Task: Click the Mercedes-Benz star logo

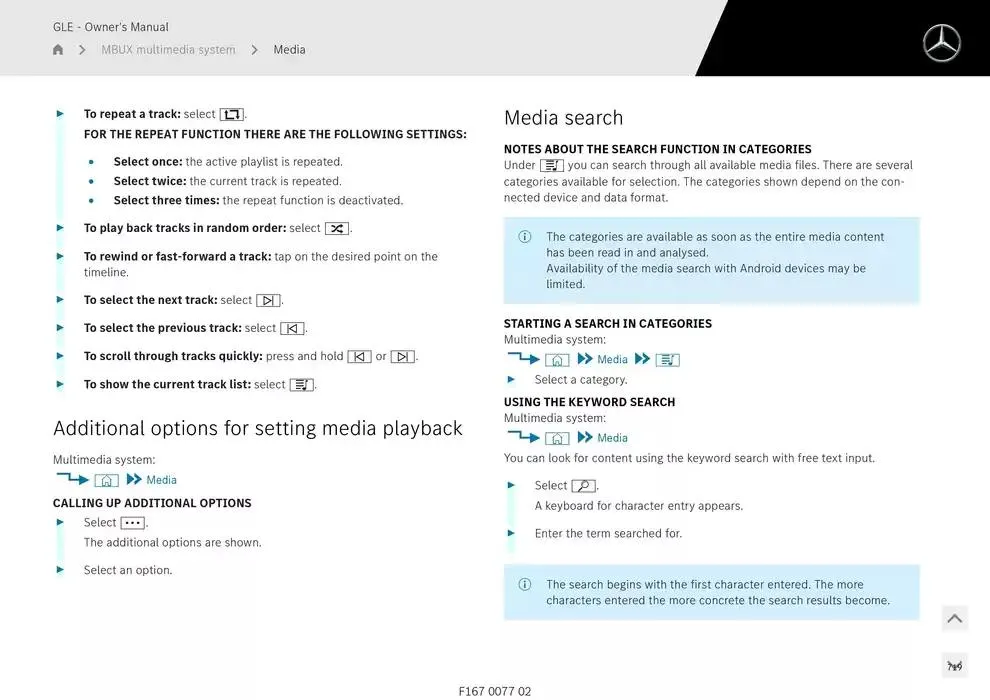Action: tap(941, 44)
